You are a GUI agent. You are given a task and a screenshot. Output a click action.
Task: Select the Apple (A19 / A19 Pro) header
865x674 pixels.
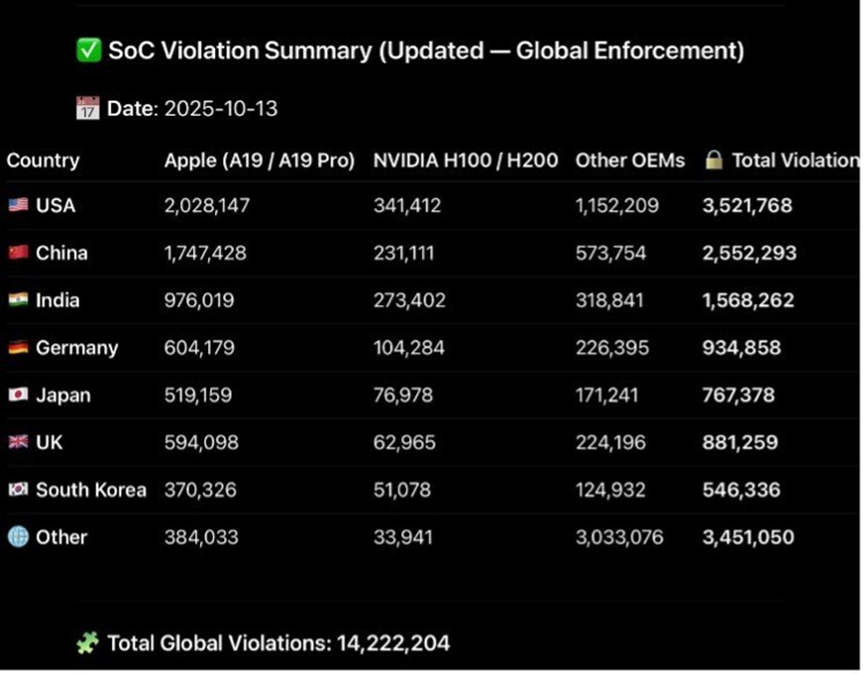tap(259, 160)
